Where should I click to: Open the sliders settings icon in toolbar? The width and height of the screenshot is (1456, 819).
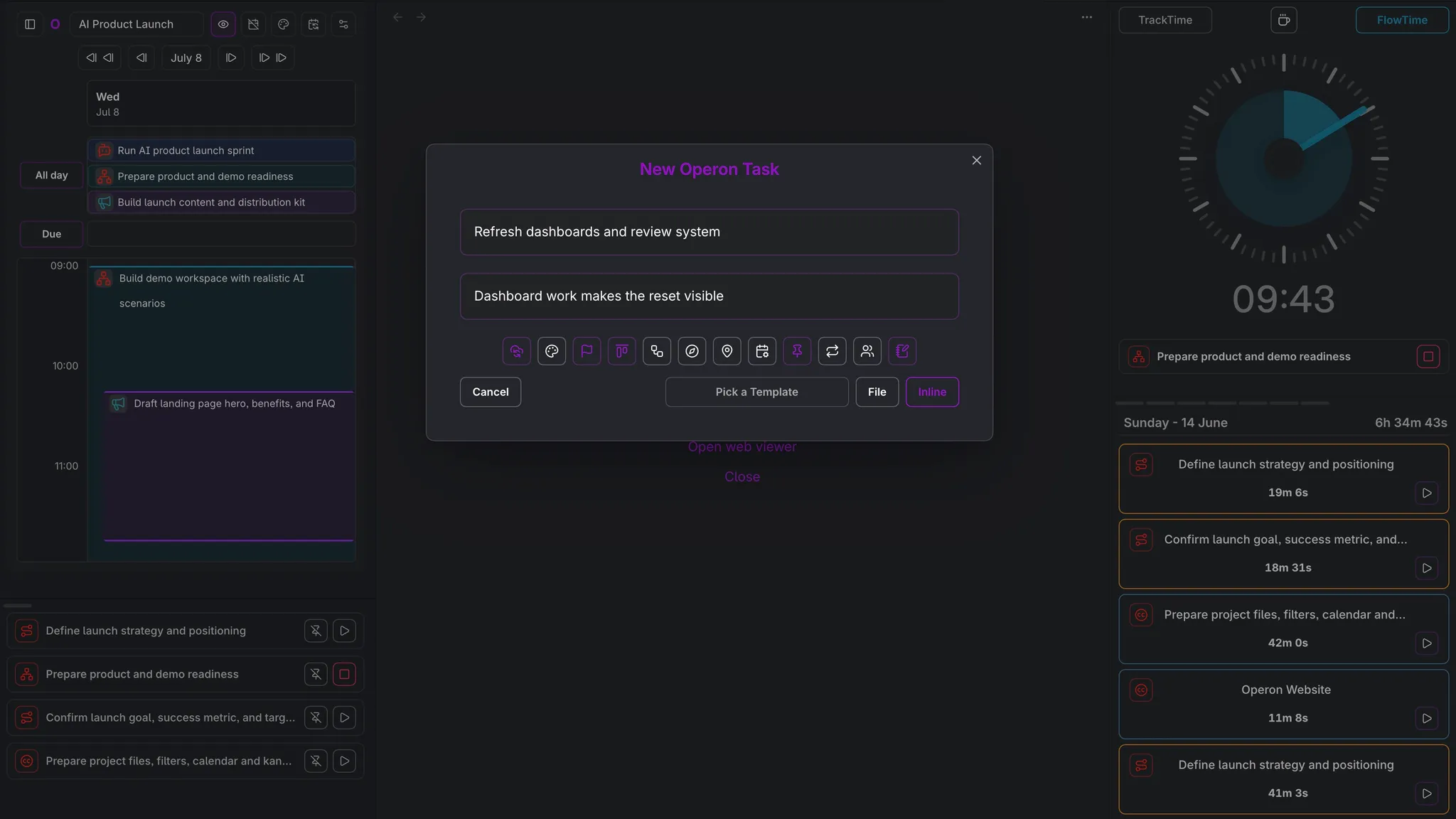(x=343, y=24)
